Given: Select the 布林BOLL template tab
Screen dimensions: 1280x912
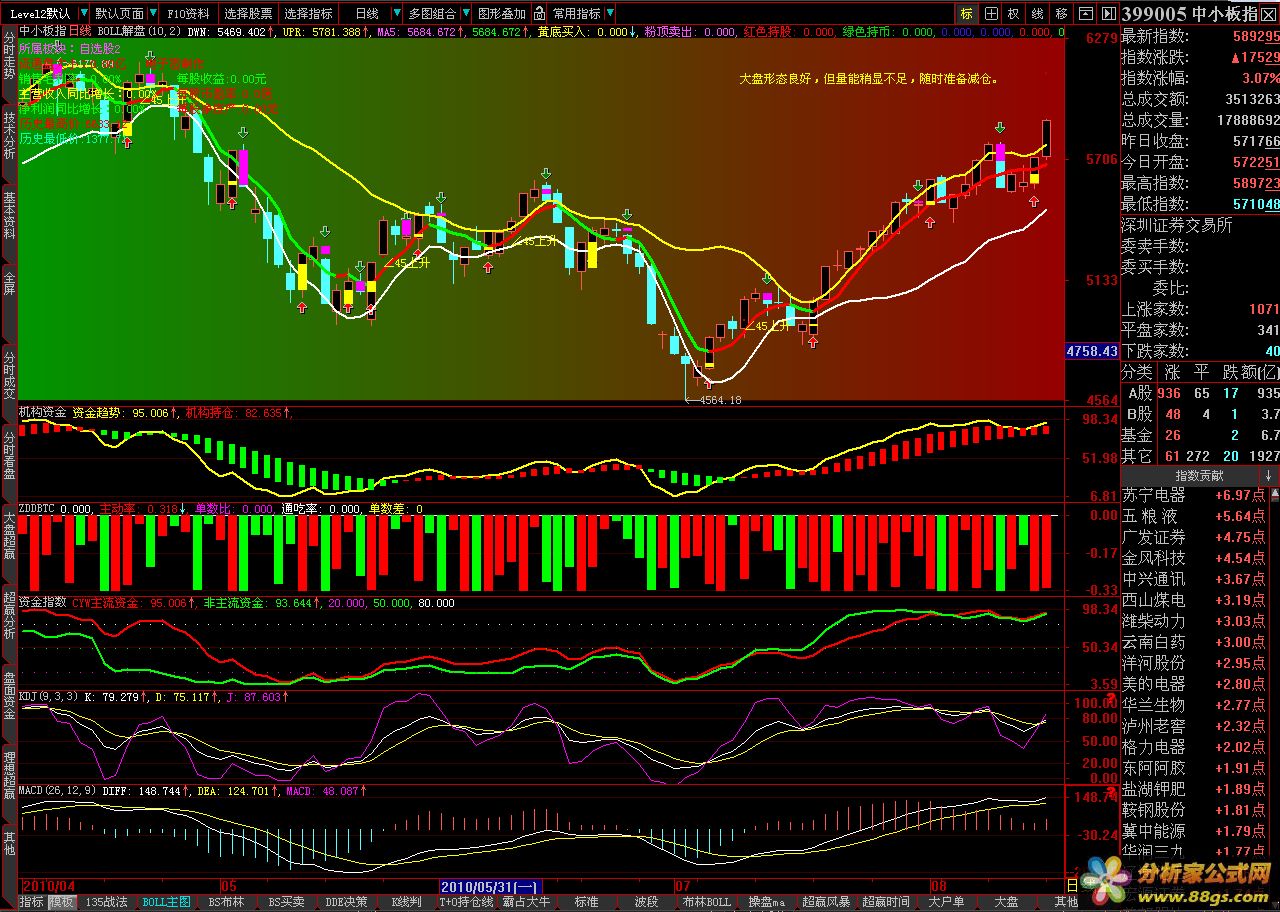Looking at the screenshot, I should 706,901.
